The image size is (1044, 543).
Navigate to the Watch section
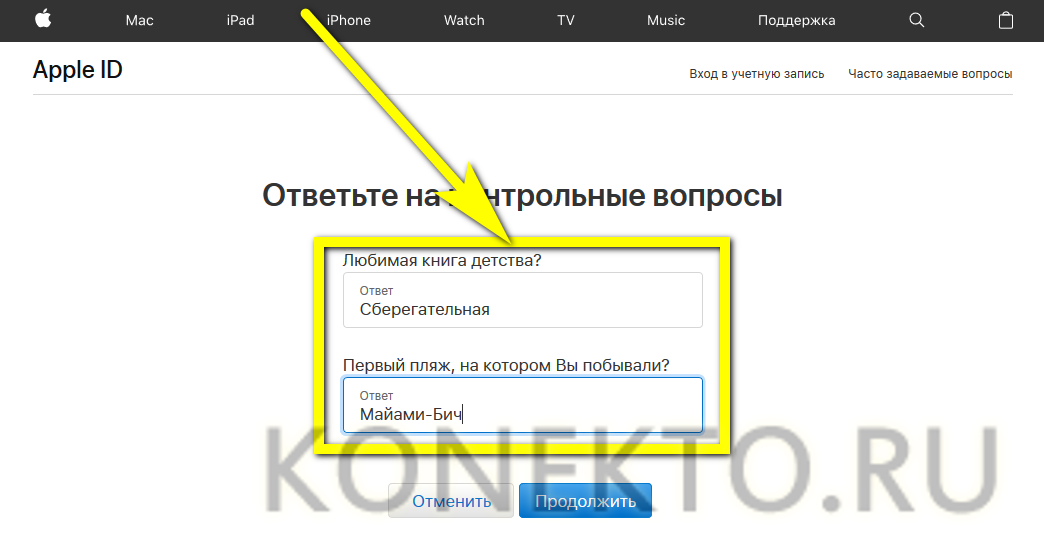(x=464, y=20)
